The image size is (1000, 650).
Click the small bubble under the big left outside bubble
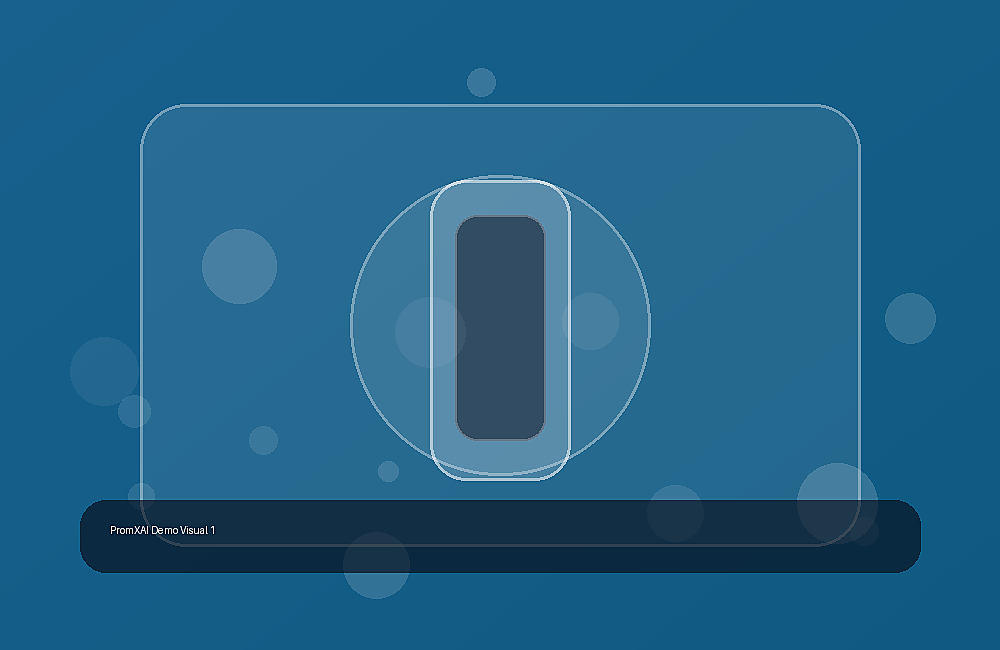135,411
